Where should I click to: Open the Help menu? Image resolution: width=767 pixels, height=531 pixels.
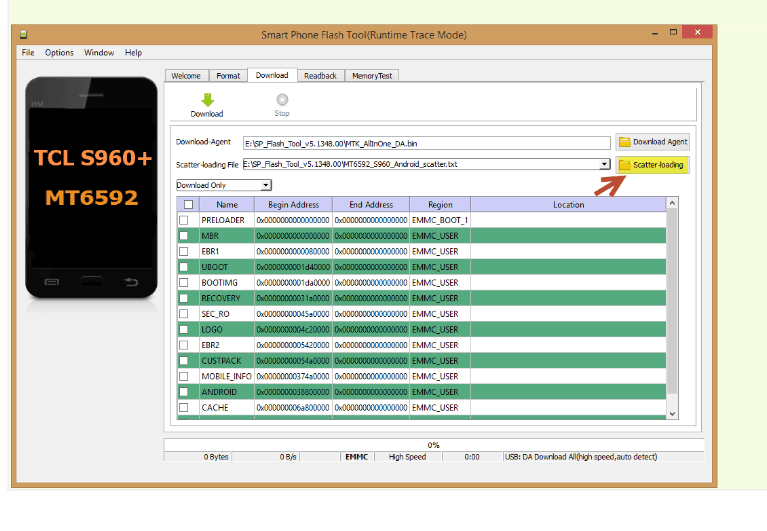point(133,52)
